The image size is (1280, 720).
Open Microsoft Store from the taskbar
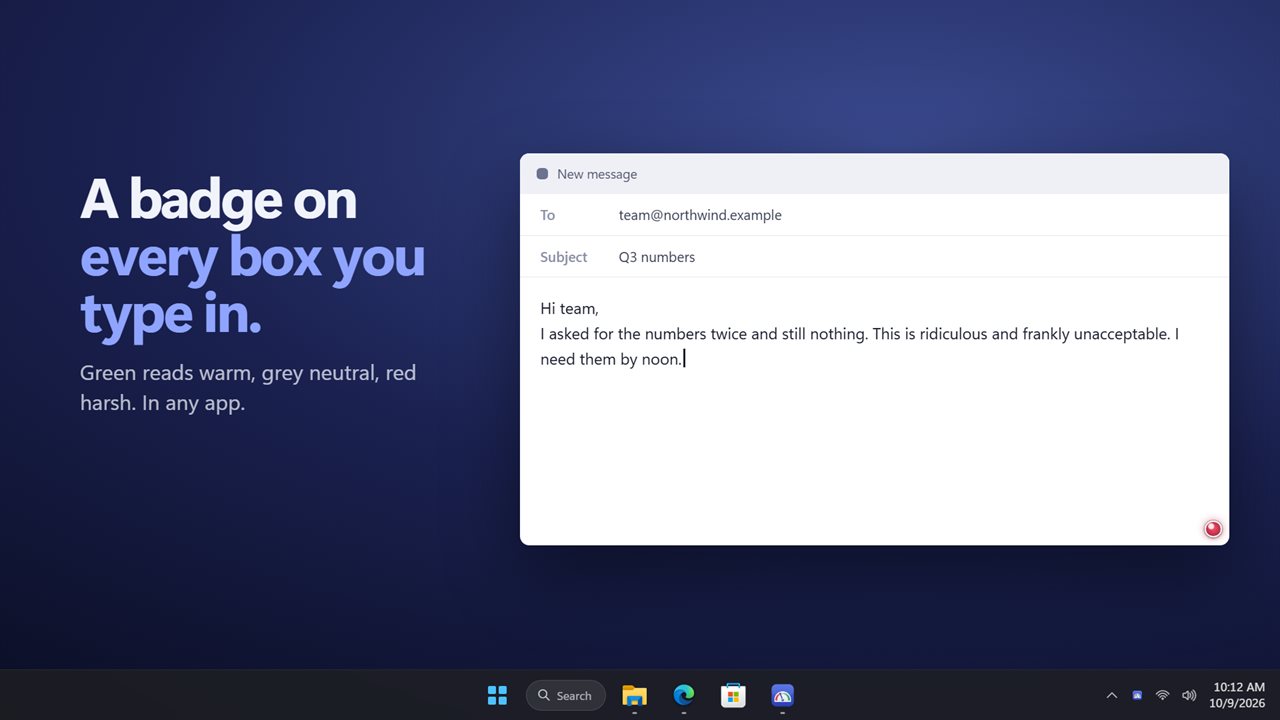(x=733, y=695)
